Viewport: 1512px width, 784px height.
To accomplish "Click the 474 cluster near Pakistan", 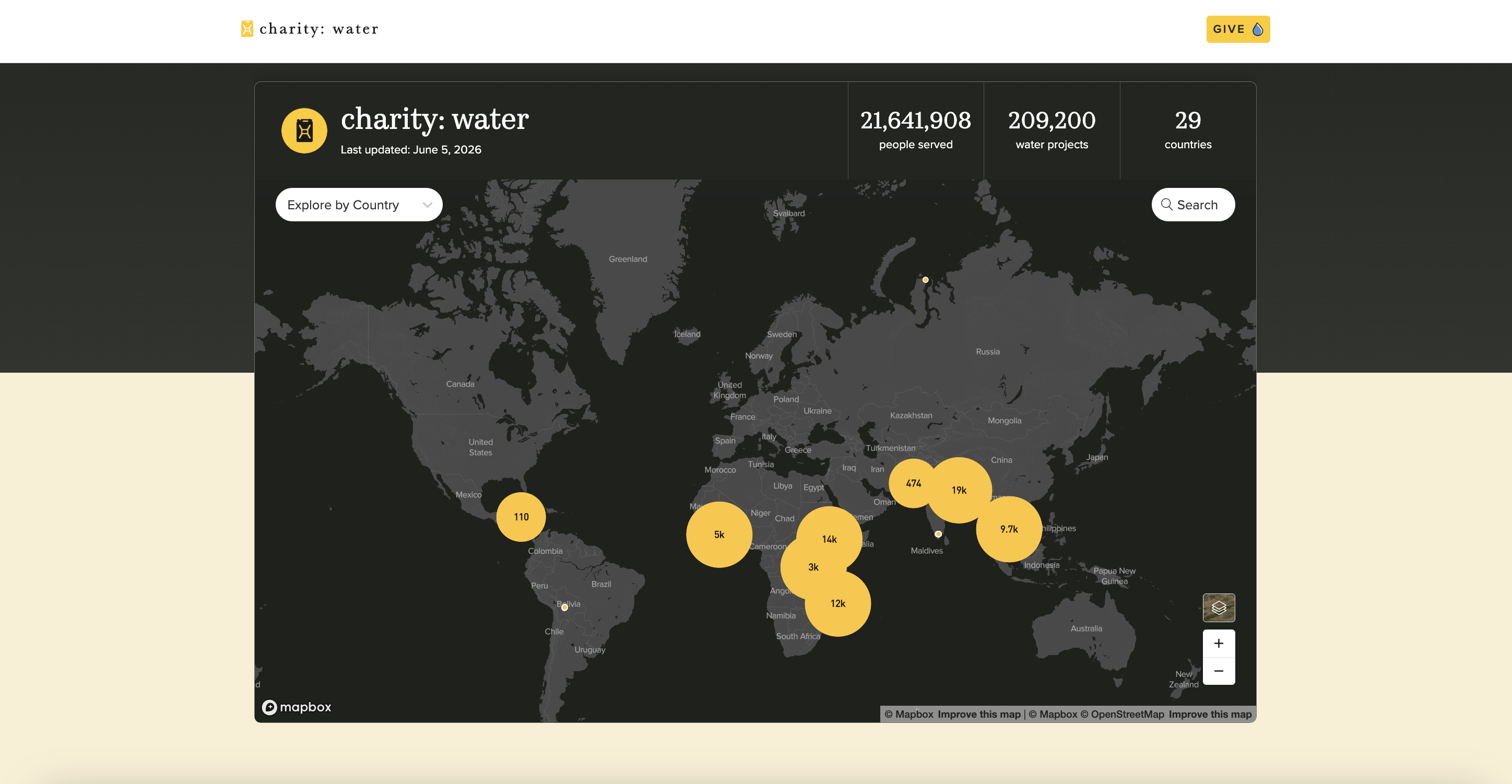I will (913, 483).
